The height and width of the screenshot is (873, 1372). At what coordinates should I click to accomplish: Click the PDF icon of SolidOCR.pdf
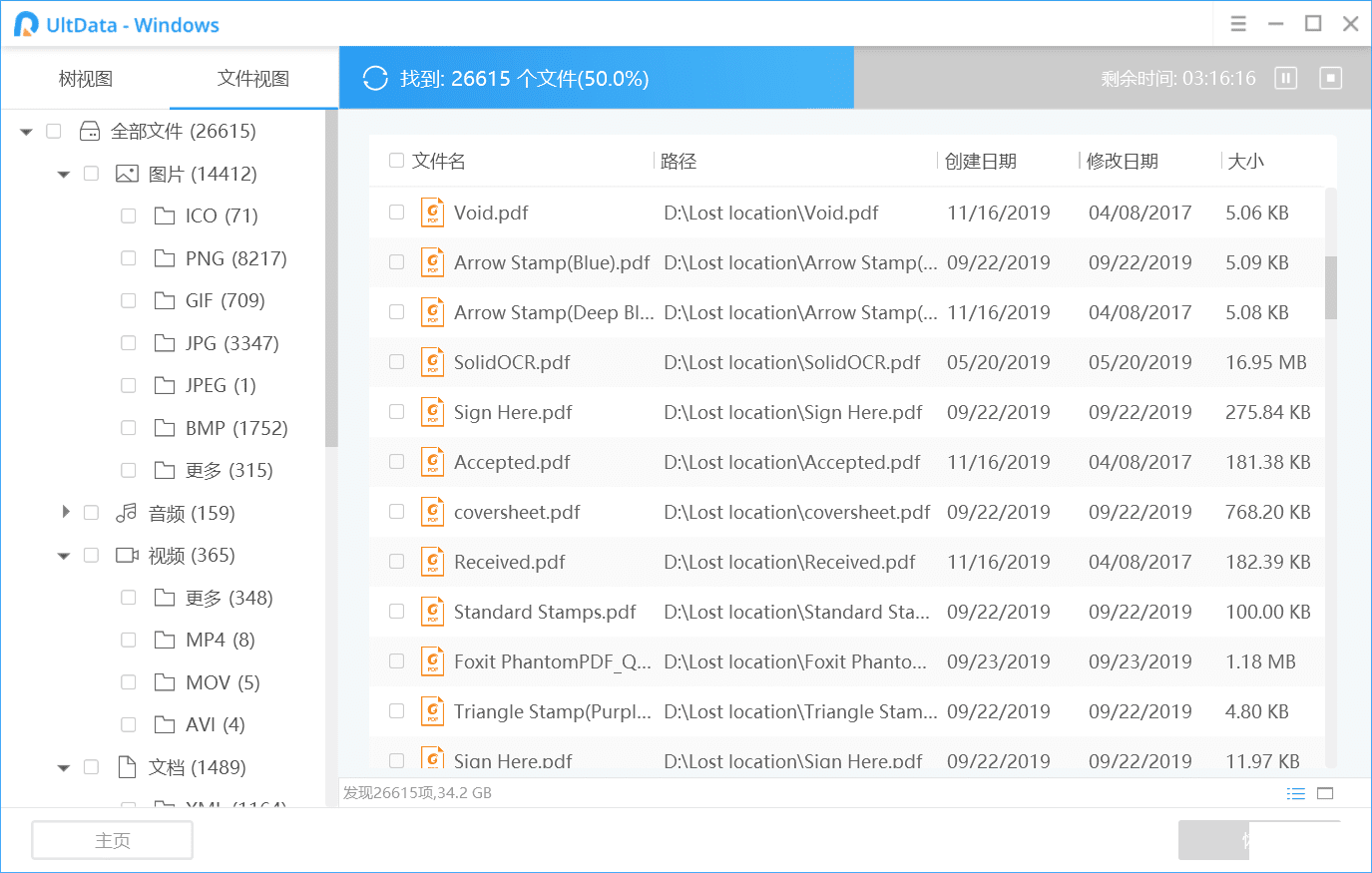432,362
